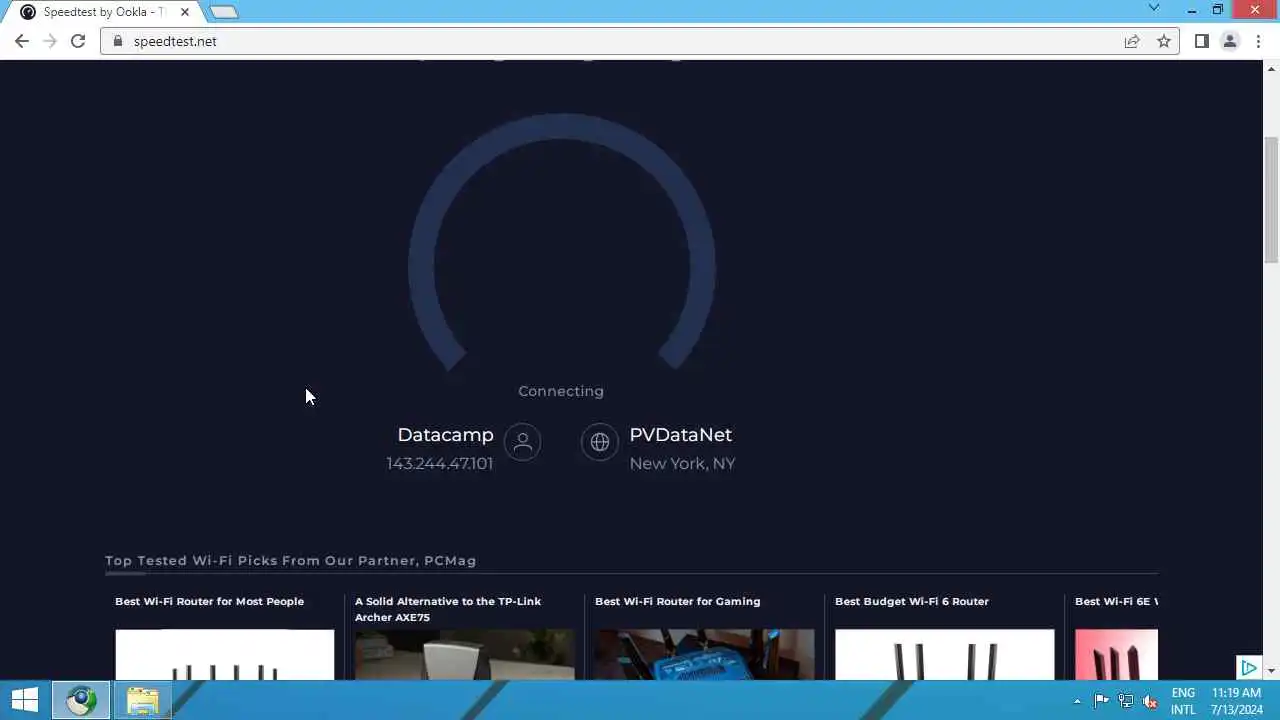Click the Top Tested Wi-Fi Picks heading
The width and height of the screenshot is (1280, 720).
click(290, 561)
